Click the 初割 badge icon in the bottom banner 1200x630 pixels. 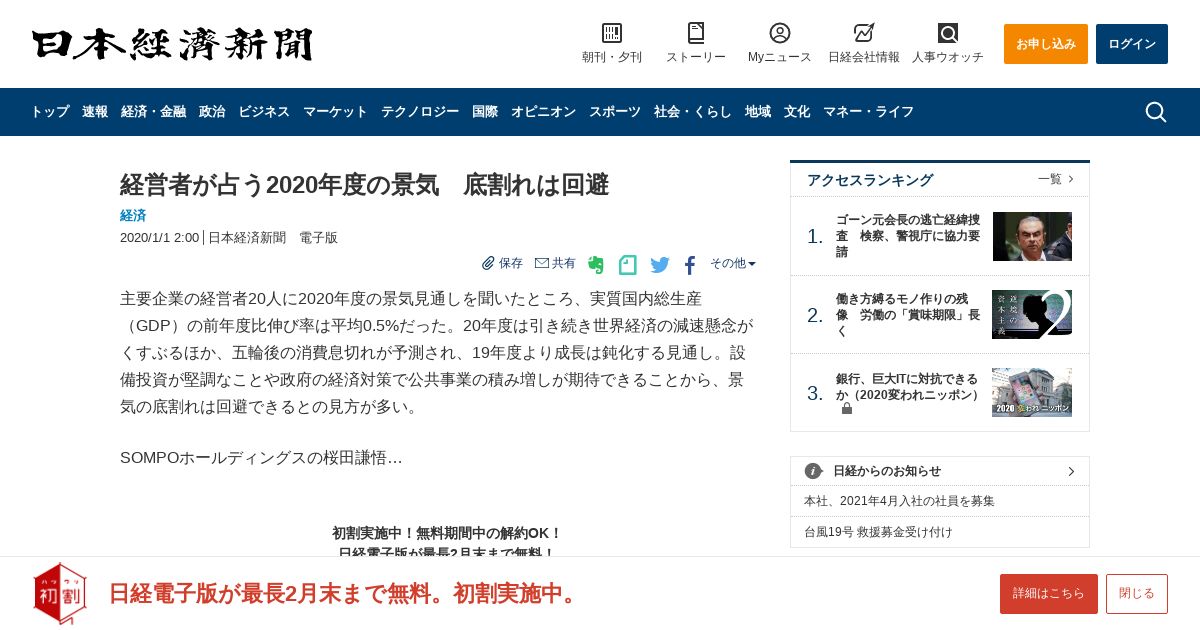coord(60,593)
